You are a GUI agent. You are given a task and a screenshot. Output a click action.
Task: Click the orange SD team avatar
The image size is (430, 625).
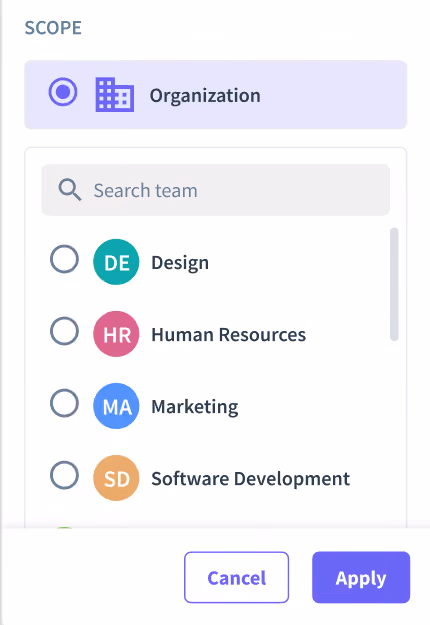pos(116,478)
